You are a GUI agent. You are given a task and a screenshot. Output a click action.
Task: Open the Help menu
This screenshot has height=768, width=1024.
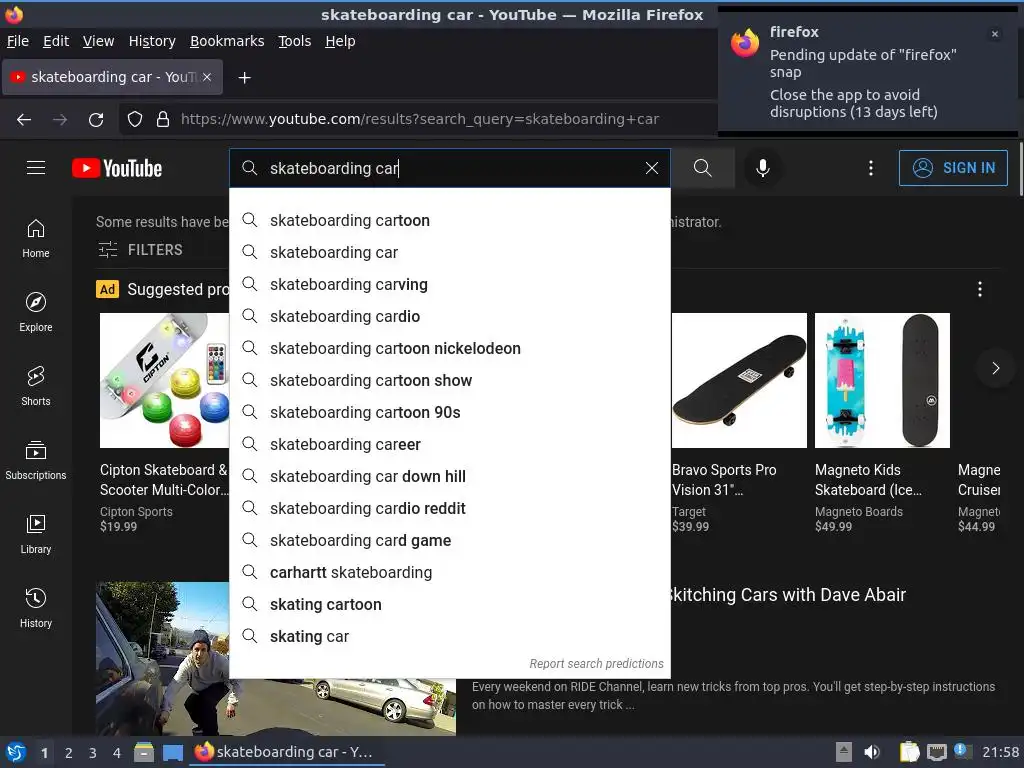(340, 41)
